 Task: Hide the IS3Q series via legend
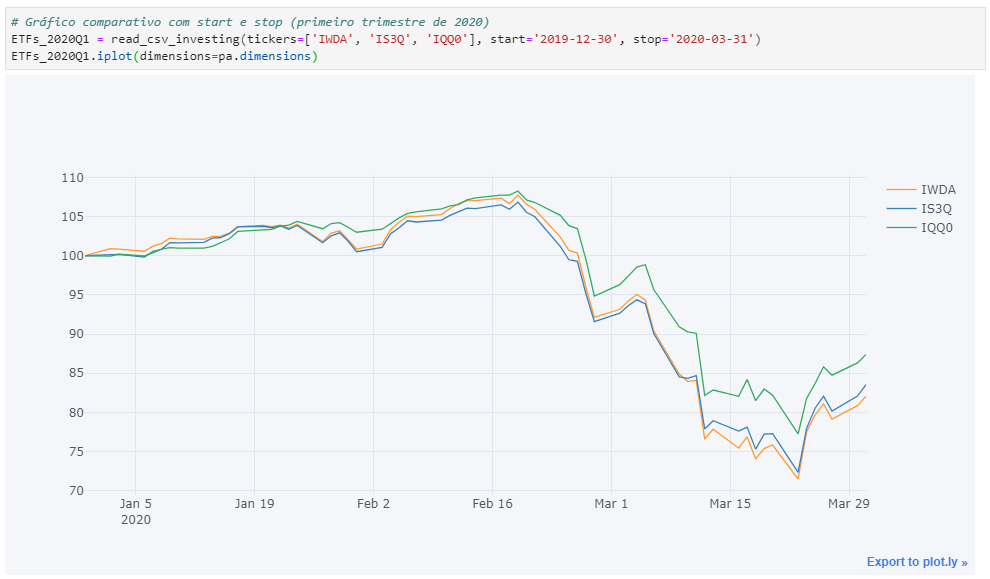click(x=937, y=208)
